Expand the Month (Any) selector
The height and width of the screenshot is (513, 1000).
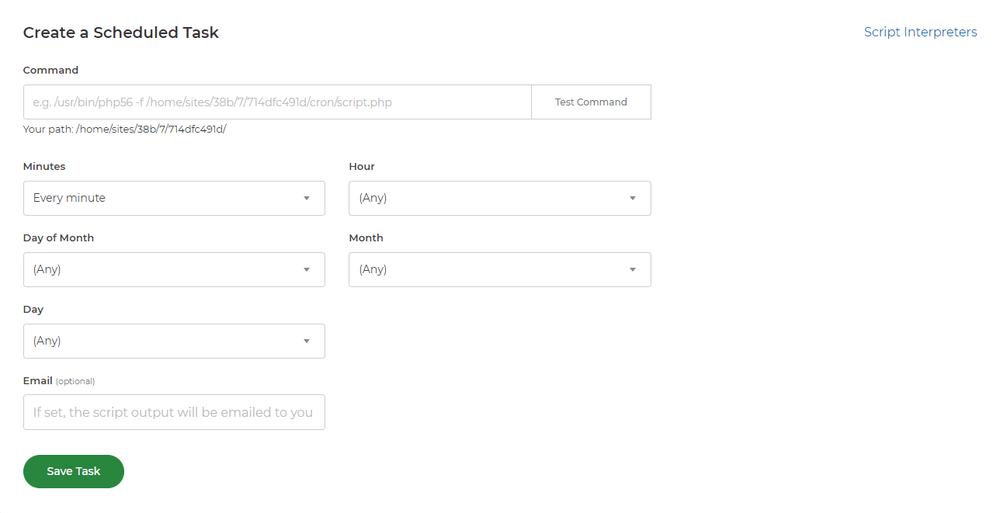(500, 270)
